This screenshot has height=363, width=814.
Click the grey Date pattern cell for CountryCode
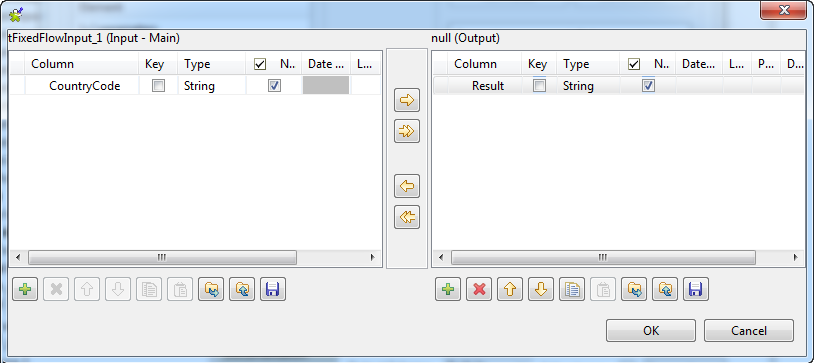tap(326, 86)
